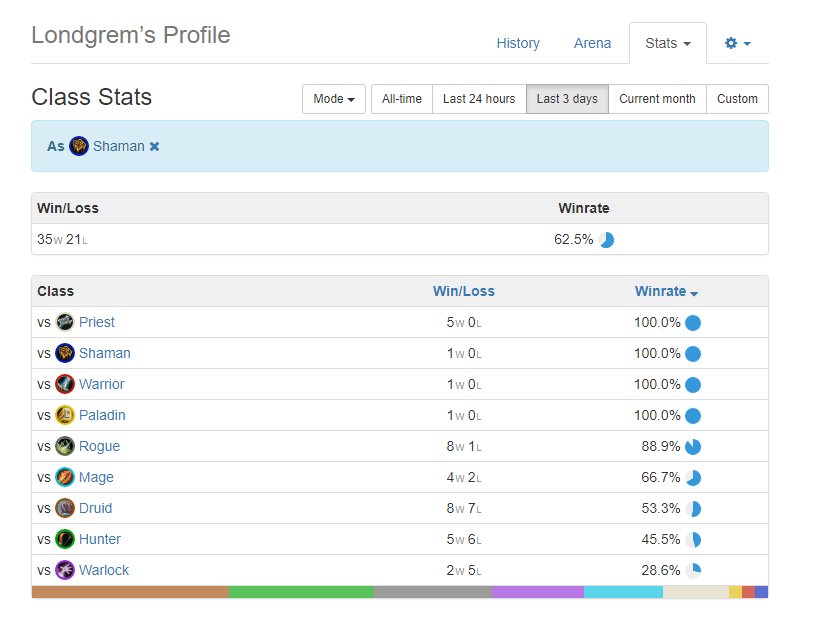Click the purple Warlock segment of the bar

click(538, 592)
